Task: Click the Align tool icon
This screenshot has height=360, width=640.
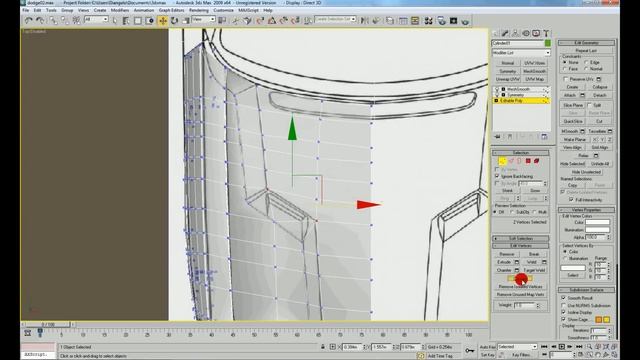Action: pos(376,20)
